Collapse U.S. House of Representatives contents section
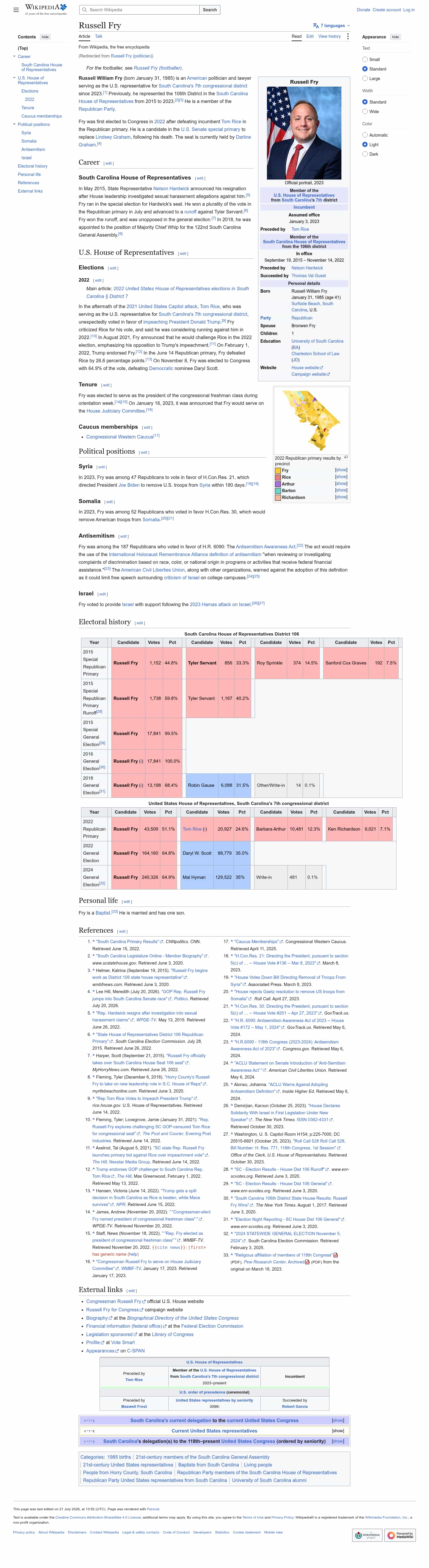 pos(14,78)
